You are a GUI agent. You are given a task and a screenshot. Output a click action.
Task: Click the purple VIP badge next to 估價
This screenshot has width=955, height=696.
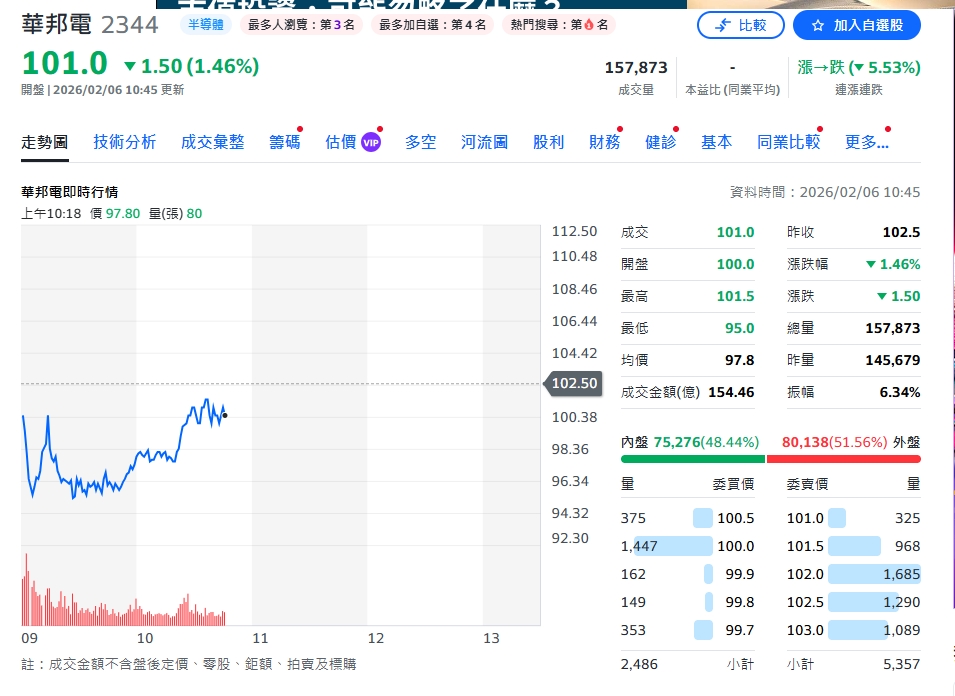371,142
